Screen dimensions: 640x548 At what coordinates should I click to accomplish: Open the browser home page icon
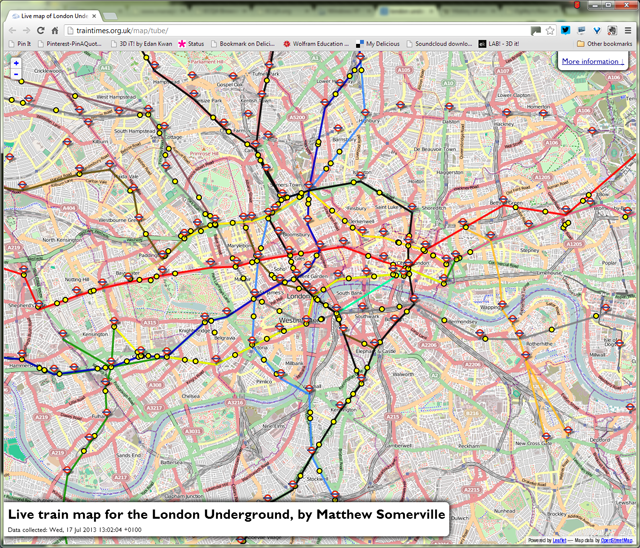(x=55, y=31)
